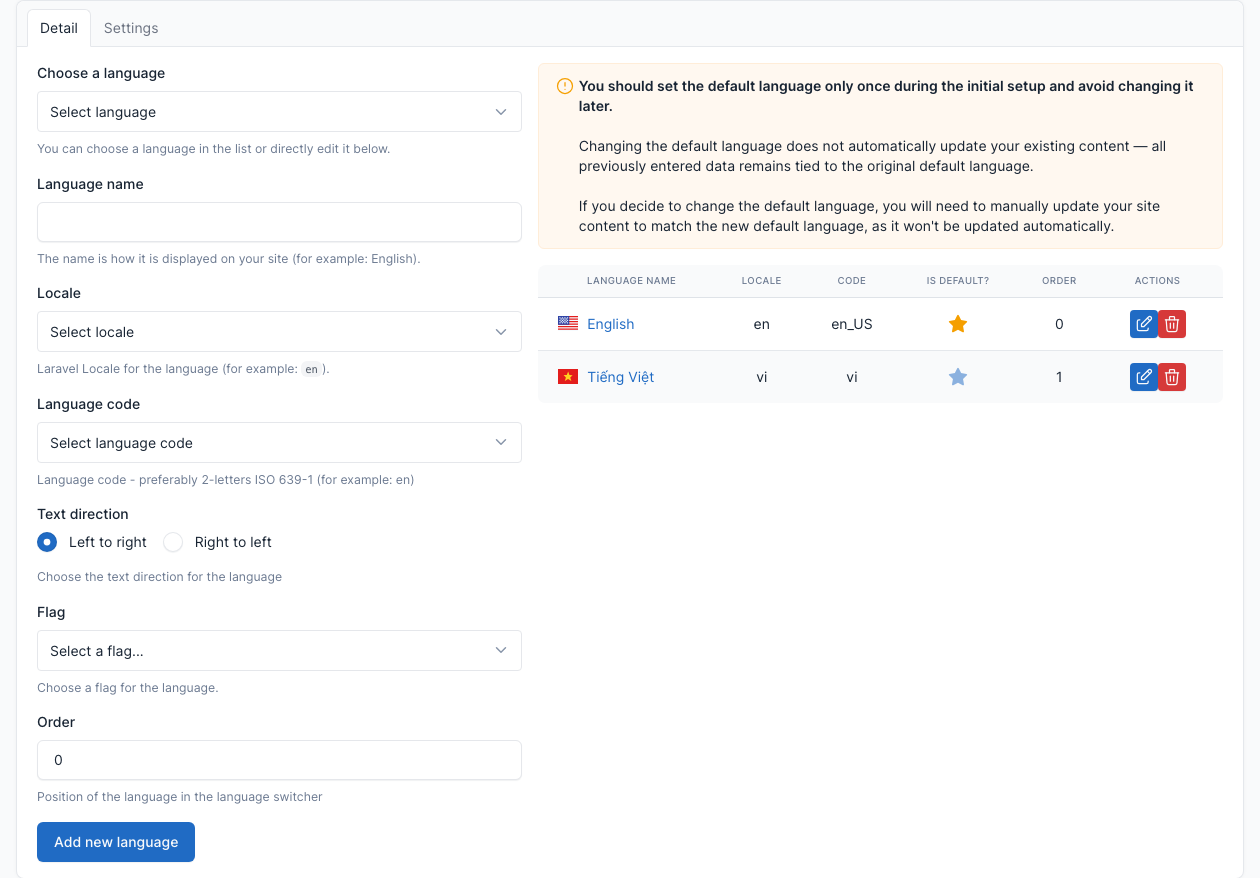Viewport: 1260px width, 878px height.
Task: Click Add new language button
Action: [x=116, y=842]
